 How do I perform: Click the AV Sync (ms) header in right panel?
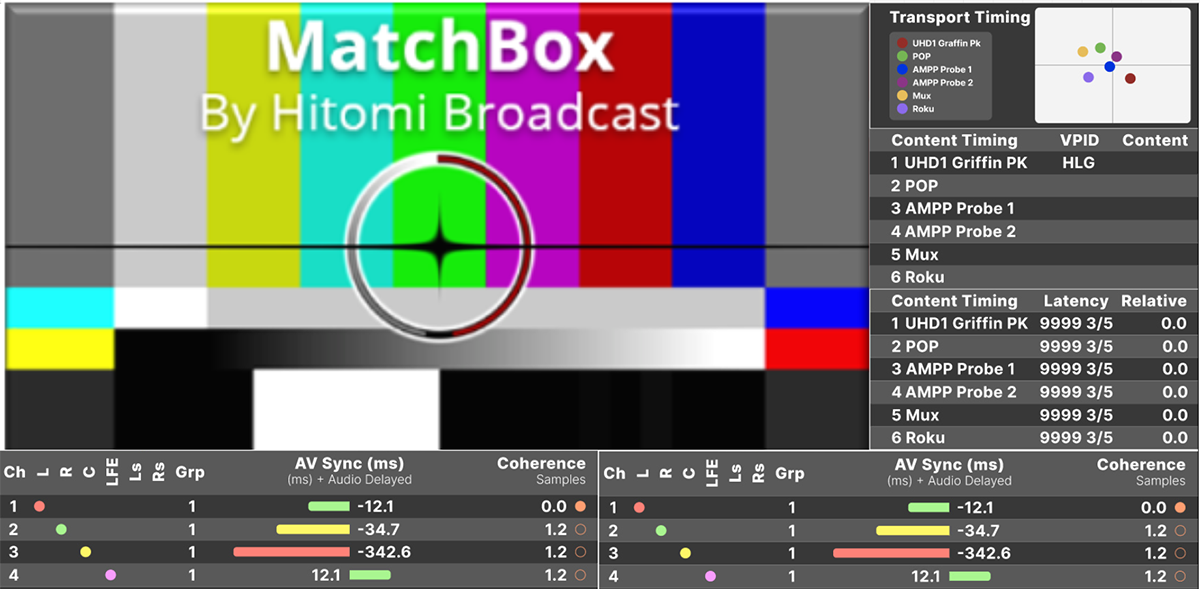949,465
